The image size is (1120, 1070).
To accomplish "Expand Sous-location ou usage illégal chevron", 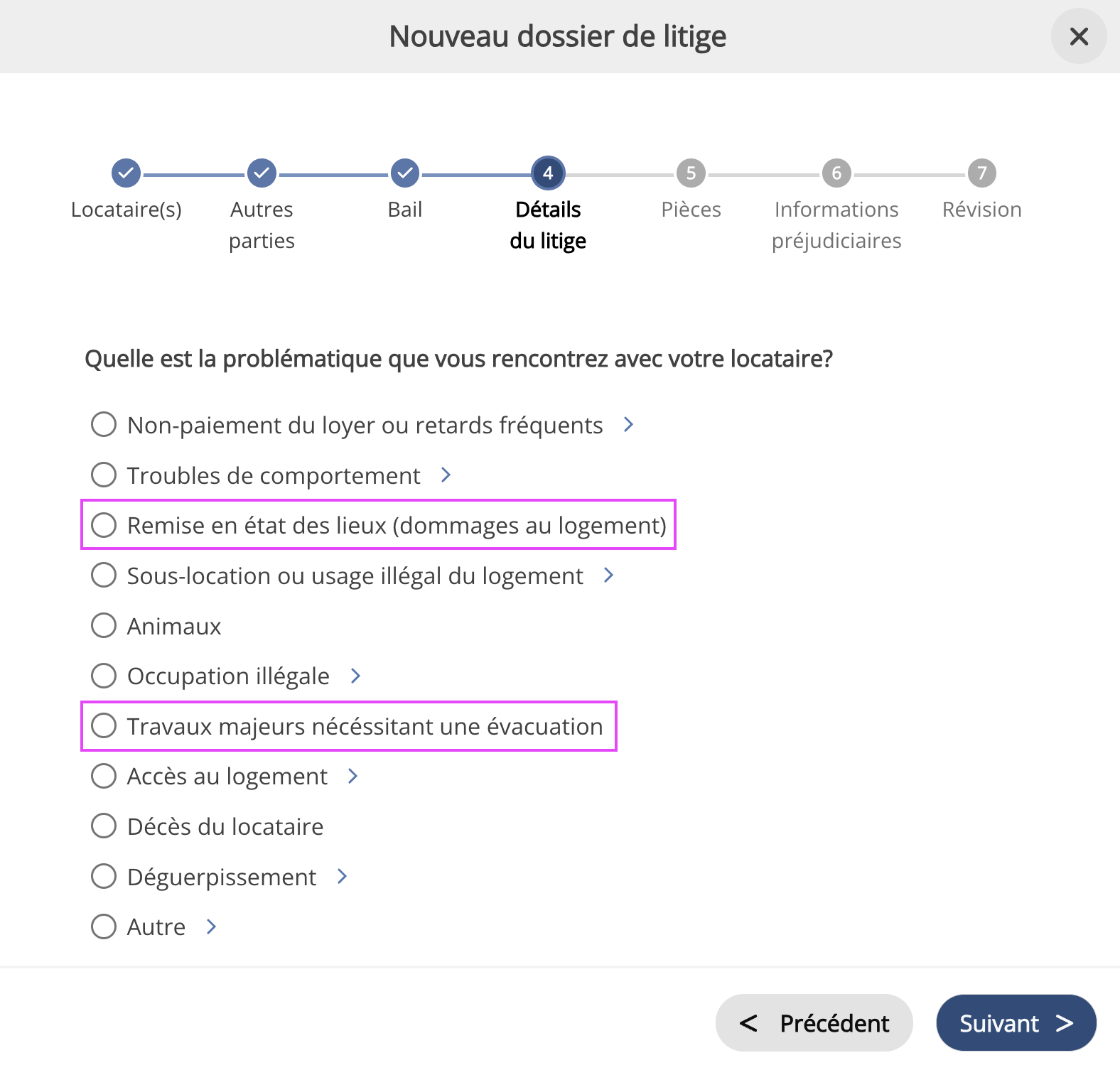I will [x=608, y=575].
